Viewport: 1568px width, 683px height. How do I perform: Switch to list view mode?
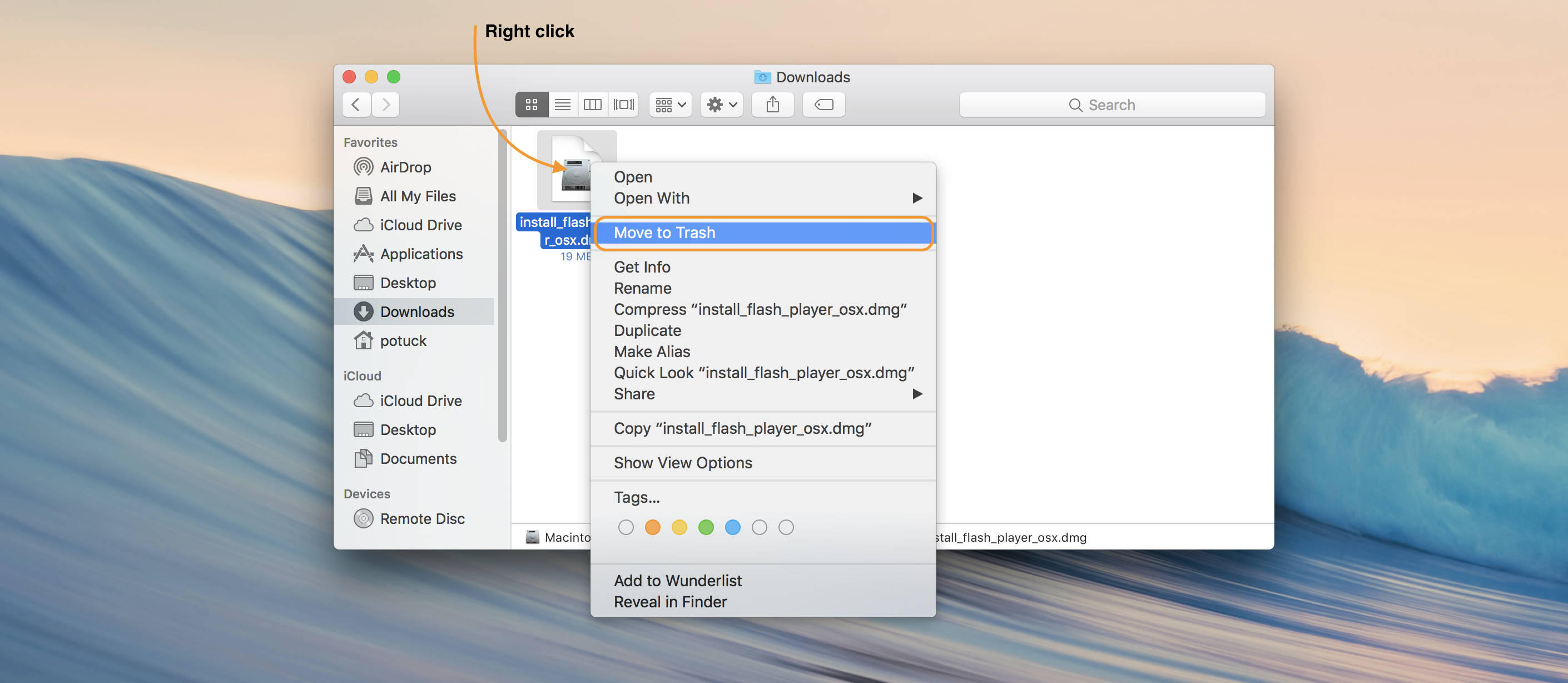pyautogui.click(x=563, y=105)
